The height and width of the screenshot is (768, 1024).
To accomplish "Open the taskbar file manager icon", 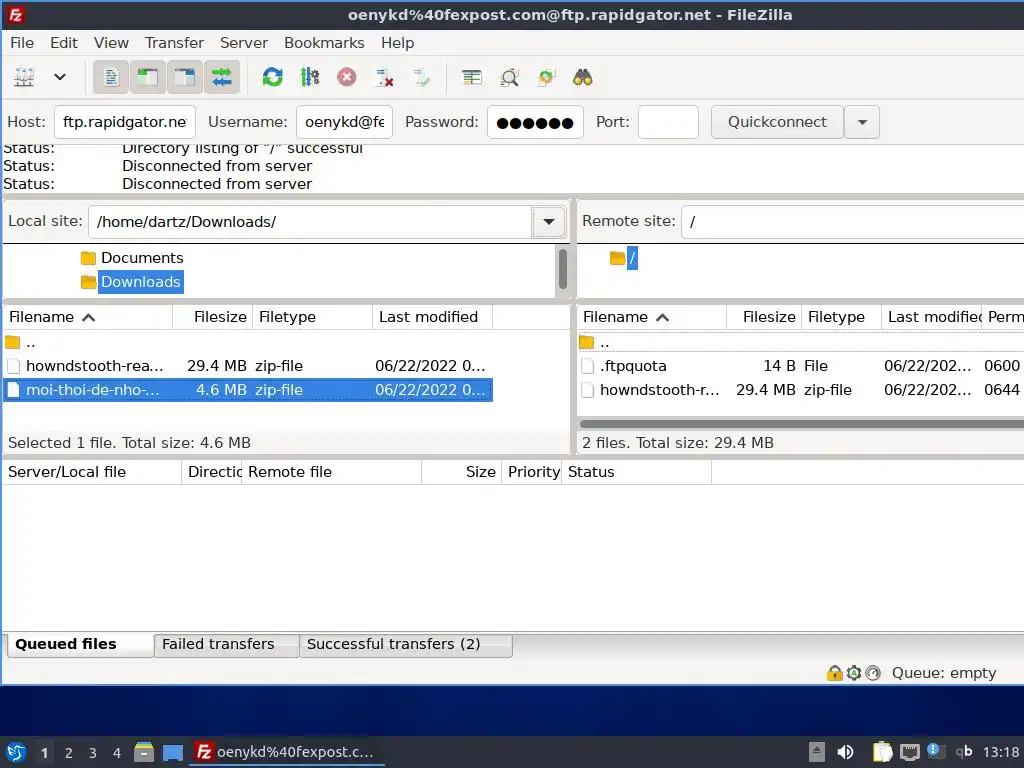I will pyautogui.click(x=143, y=752).
